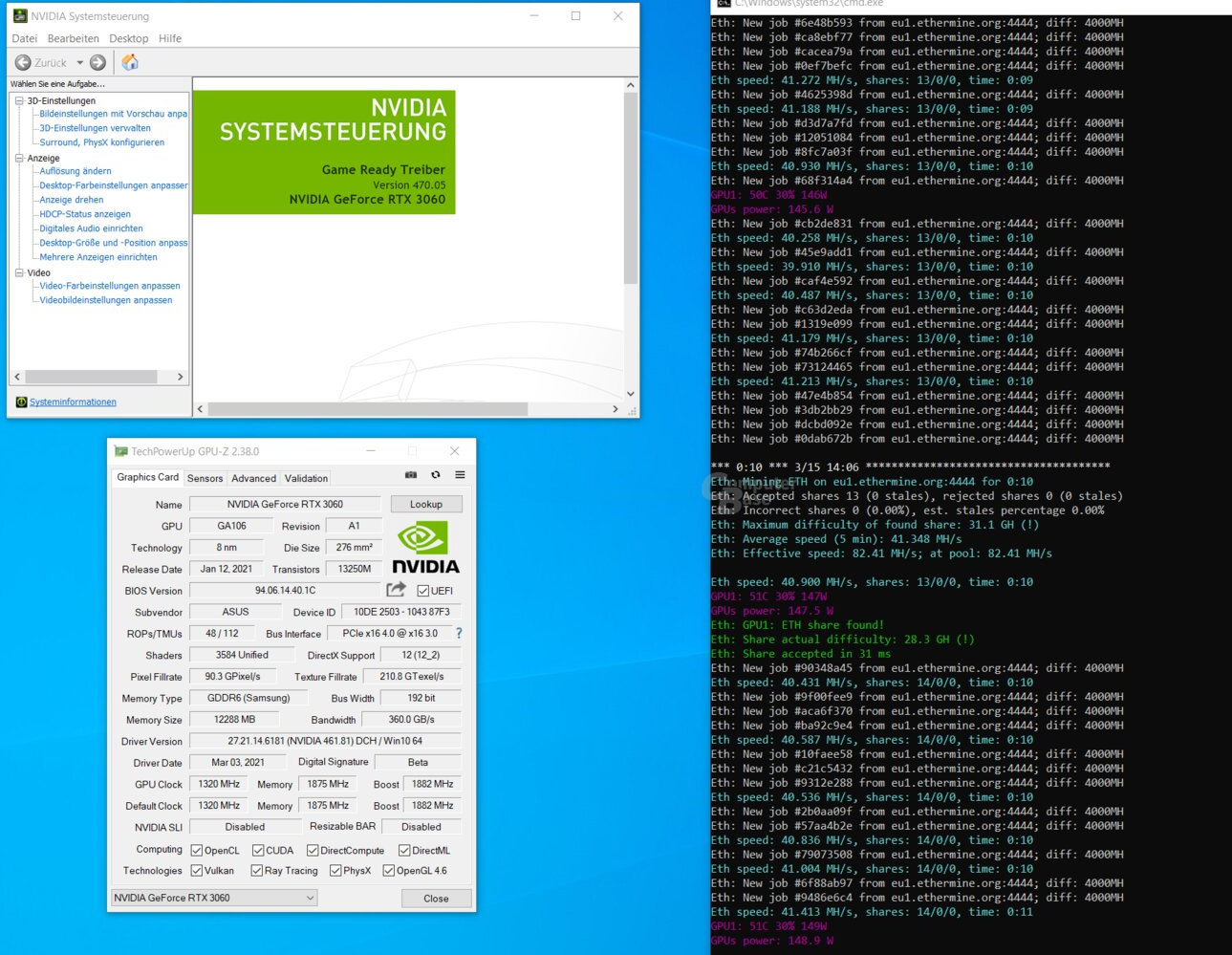Select Auflösung ändern in the tree
The image size is (1232, 955).
[76, 171]
